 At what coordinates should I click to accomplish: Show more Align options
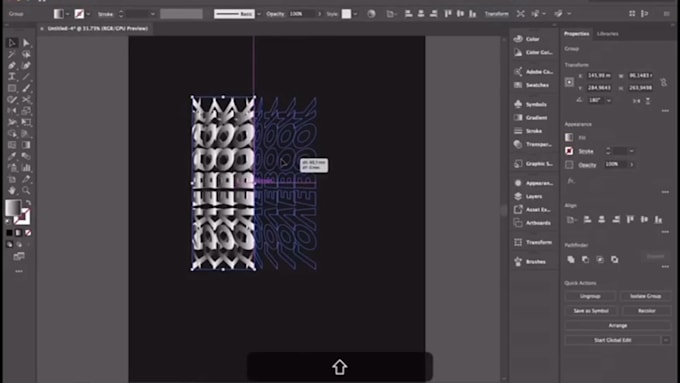point(665,232)
